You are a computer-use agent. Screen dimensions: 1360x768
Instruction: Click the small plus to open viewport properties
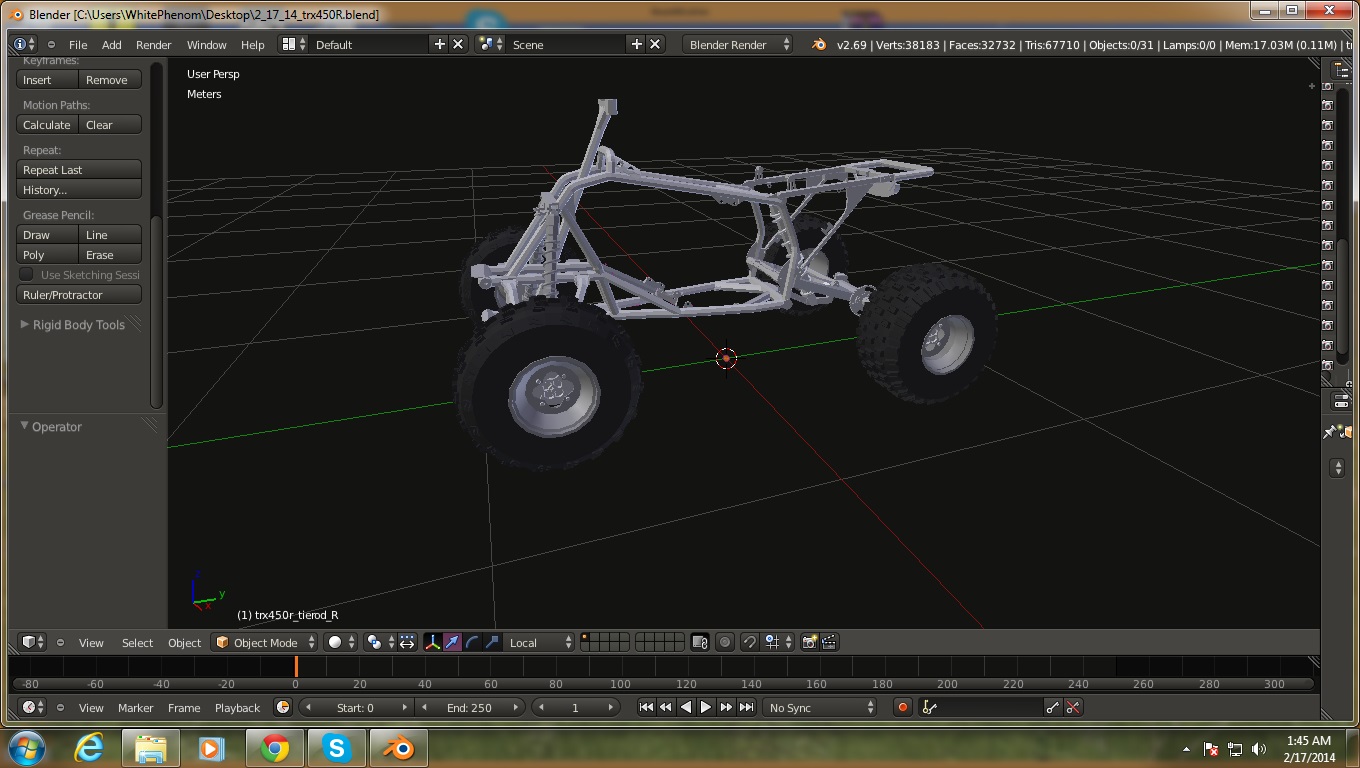(x=1312, y=86)
